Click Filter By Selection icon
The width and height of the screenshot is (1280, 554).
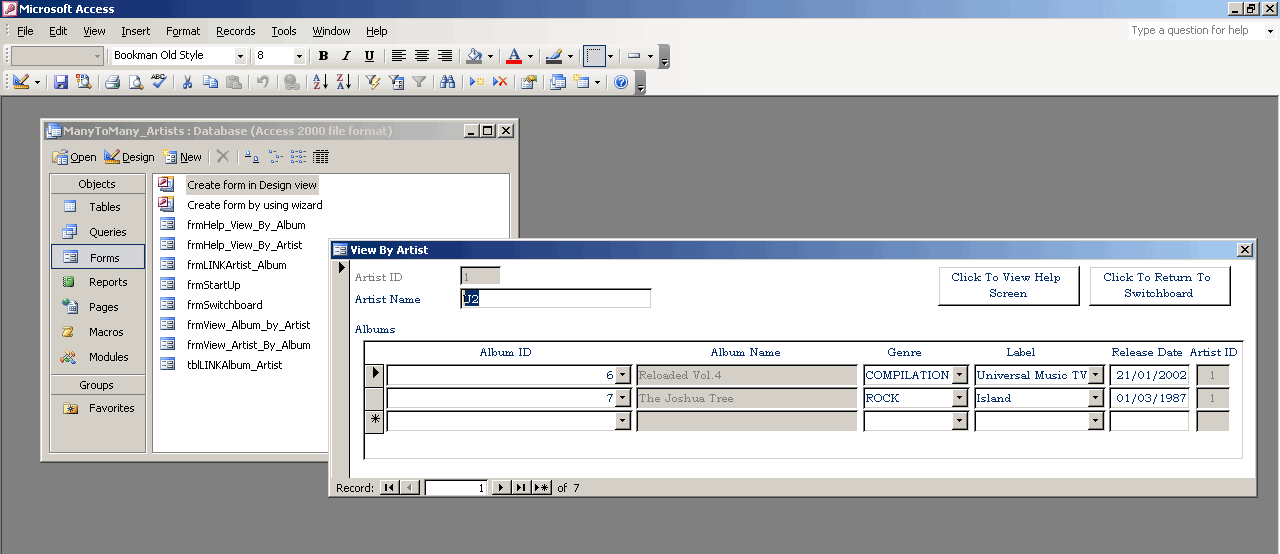[373, 83]
